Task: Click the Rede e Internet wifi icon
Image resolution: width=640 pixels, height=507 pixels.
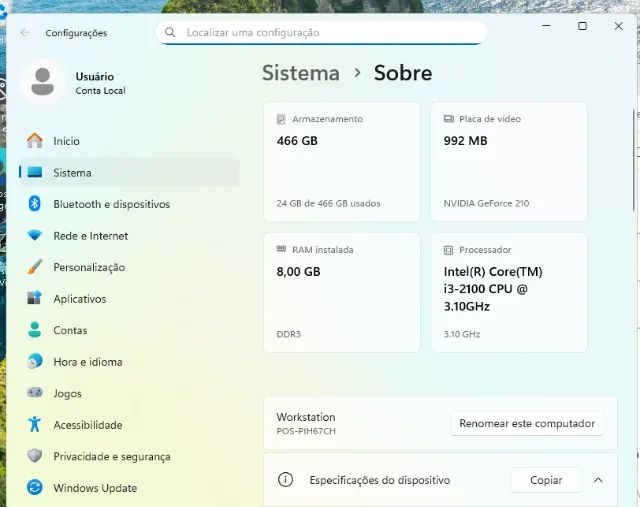Action: coord(35,235)
